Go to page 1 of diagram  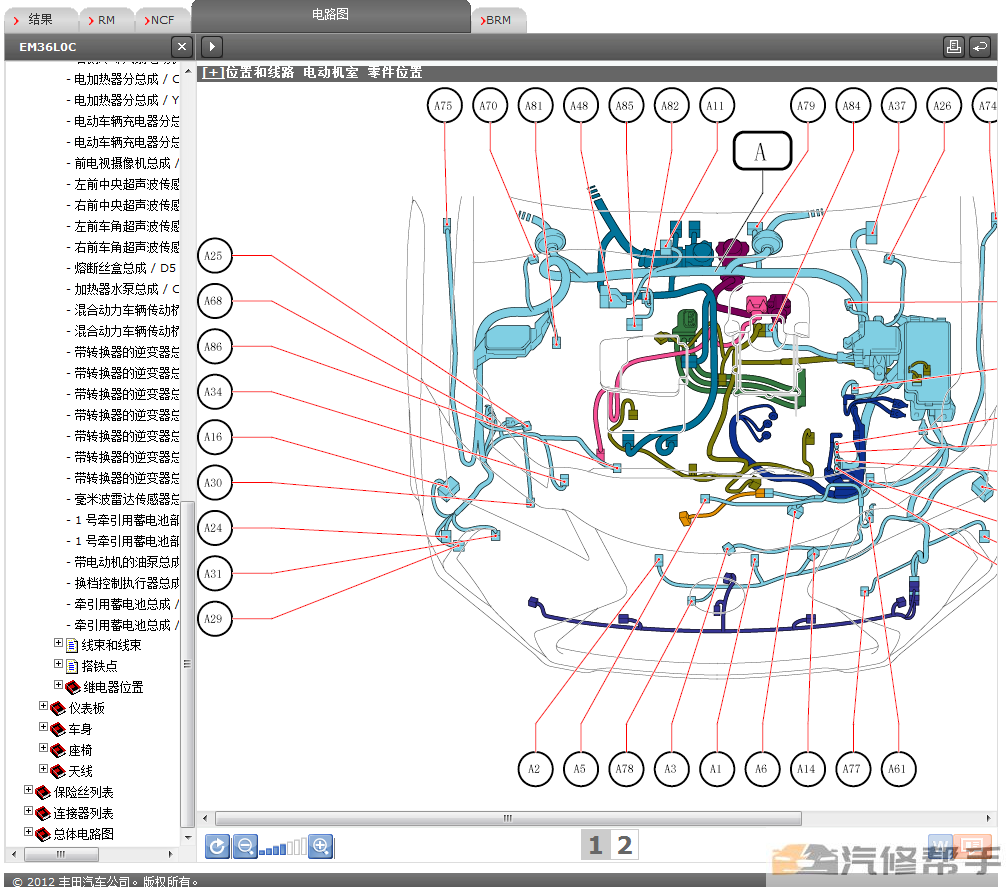click(595, 845)
